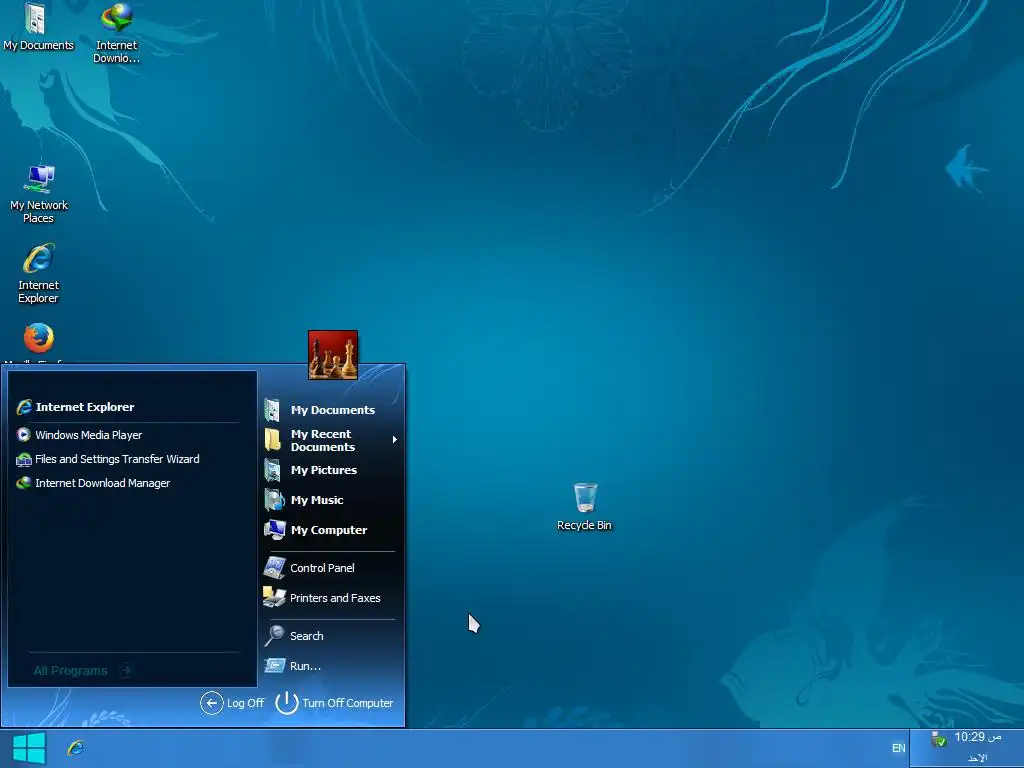1024x768 pixels.
Task: Click the security shield tray icon
Action: 938,739
